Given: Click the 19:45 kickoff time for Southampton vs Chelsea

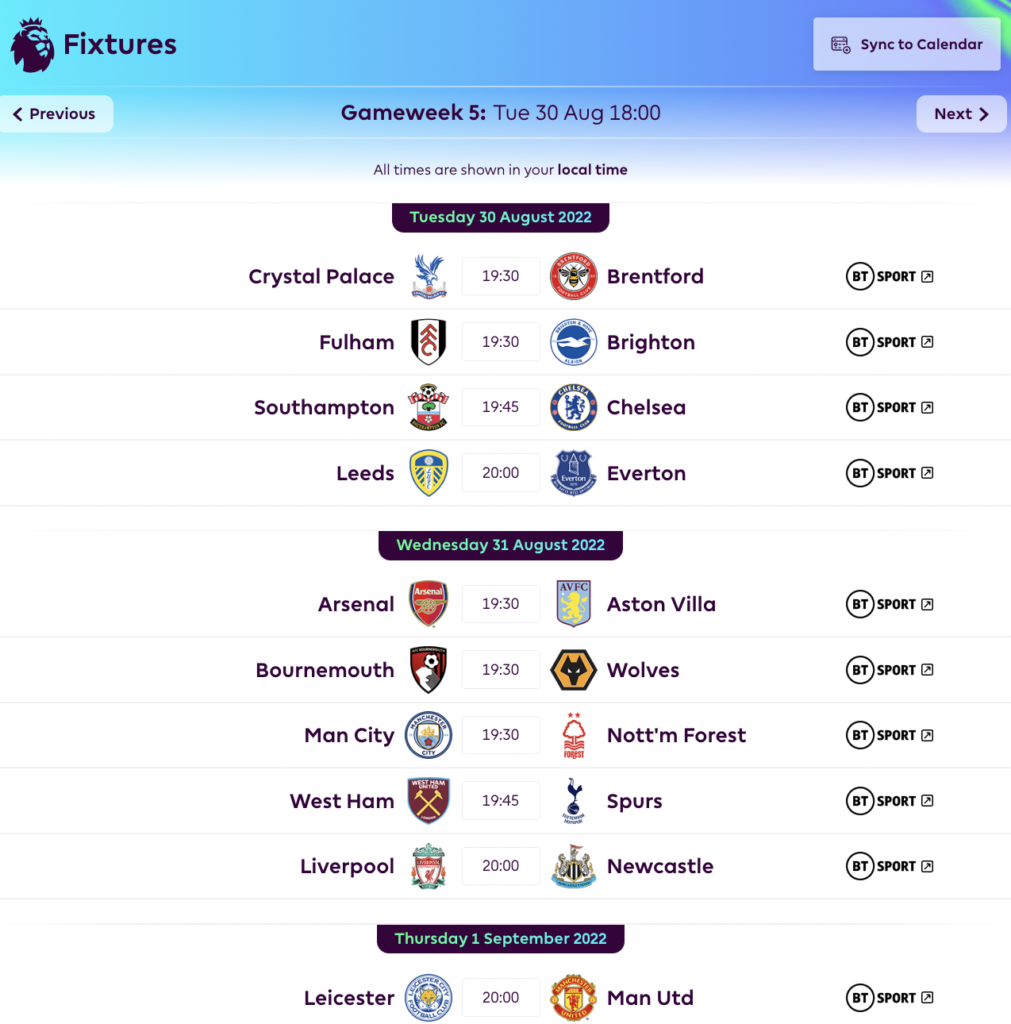Looking at the screenshot, I should (x=500, y=407).
